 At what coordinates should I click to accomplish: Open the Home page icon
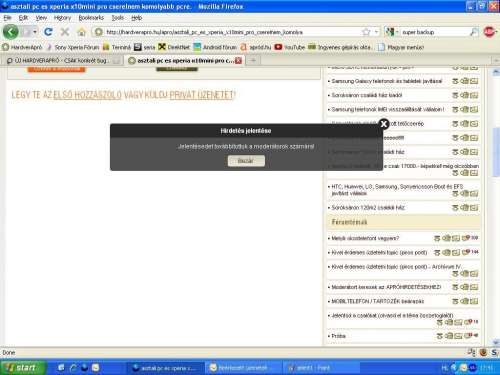click(x=81, y=32)
